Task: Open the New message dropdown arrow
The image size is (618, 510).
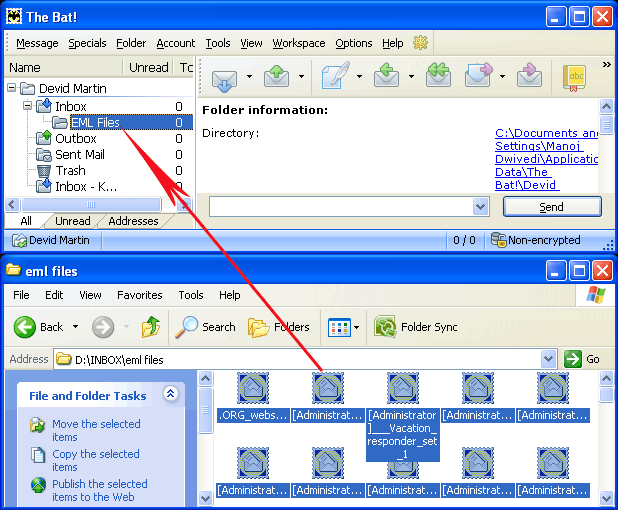Action: click(359, 76)
